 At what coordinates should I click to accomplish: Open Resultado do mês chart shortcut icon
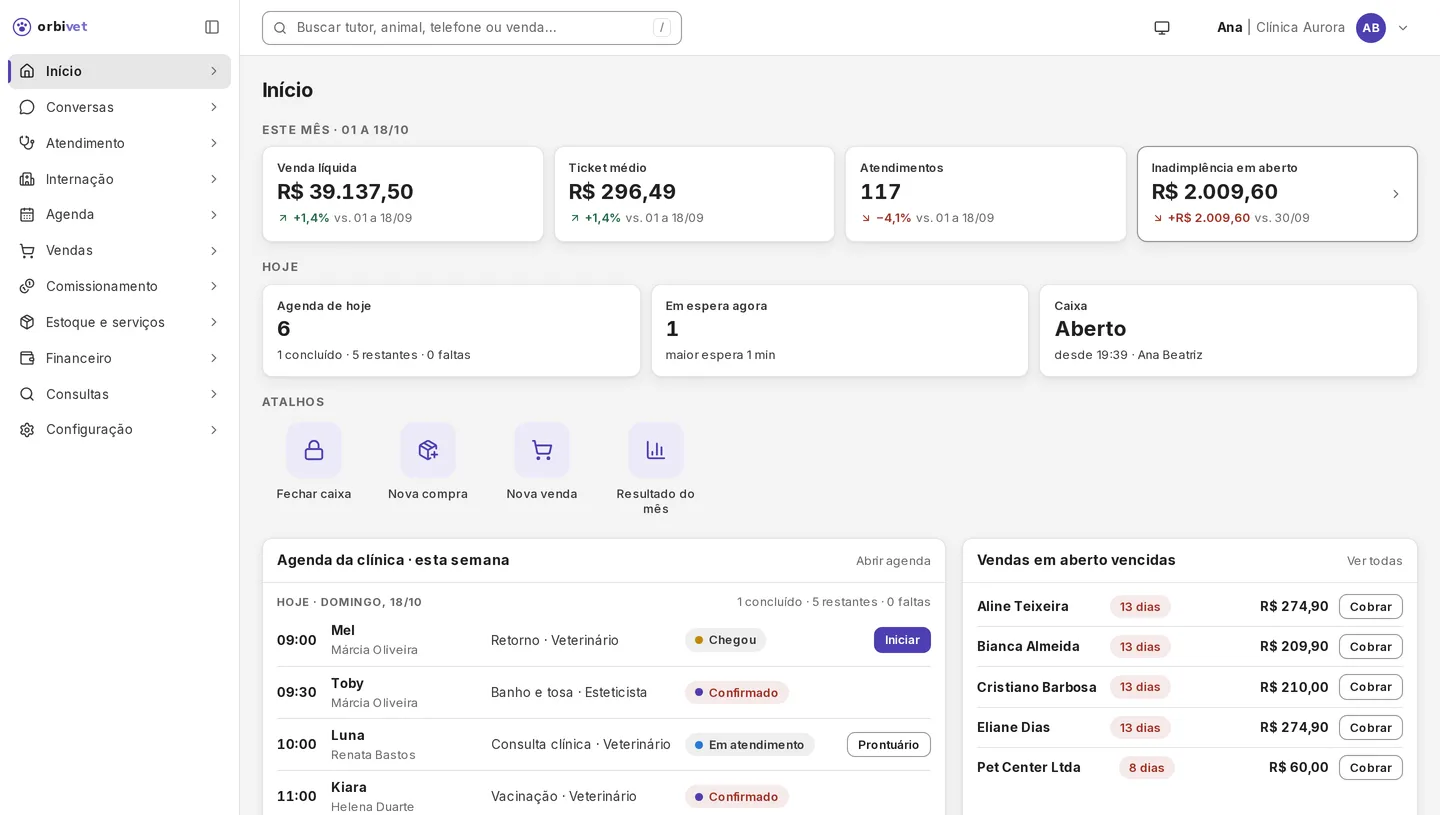[656, 450]
